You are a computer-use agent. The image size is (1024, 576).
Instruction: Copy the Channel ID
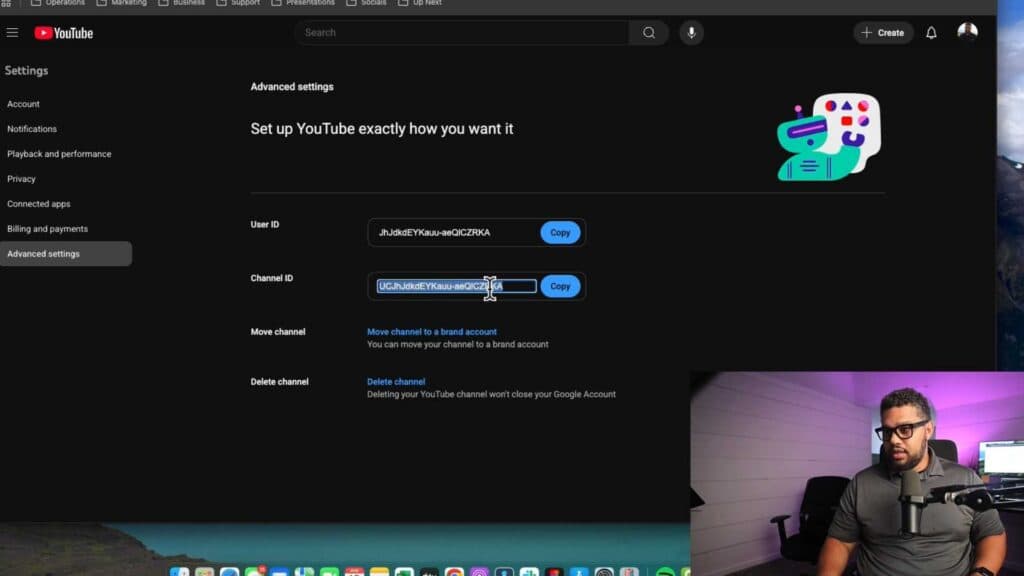[560, 286]
